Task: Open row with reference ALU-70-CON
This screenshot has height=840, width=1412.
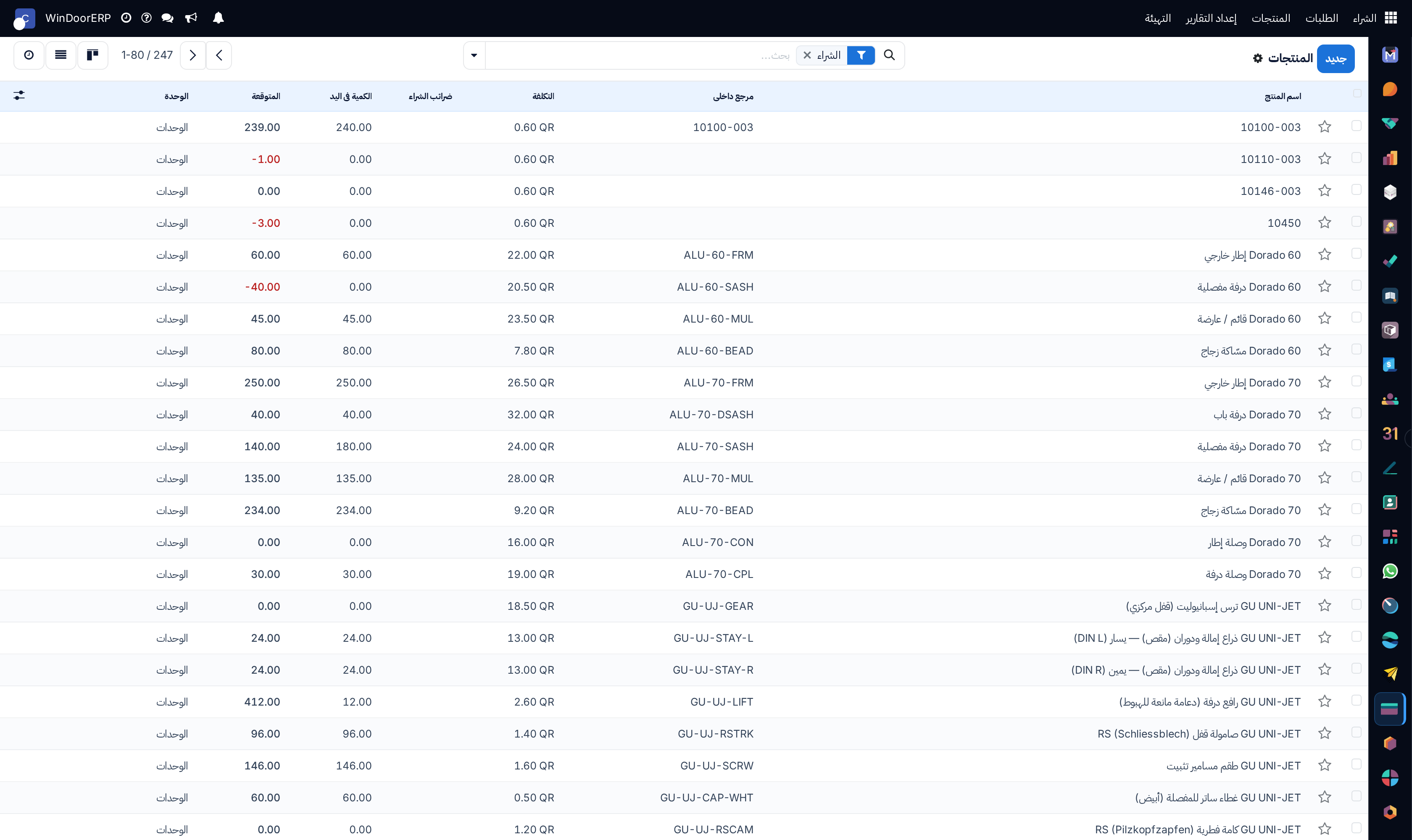Action: pyautogui.click(x=684, y=542)
